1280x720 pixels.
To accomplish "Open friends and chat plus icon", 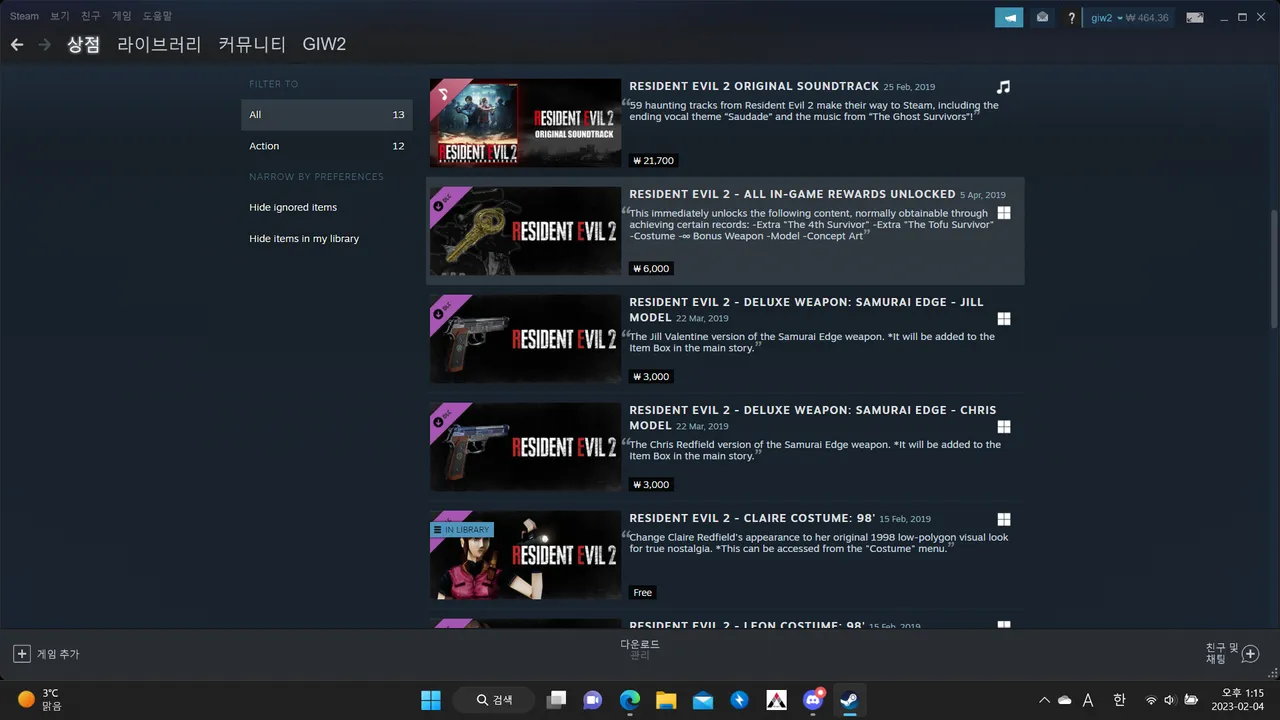I will [x=1250, y=654].
